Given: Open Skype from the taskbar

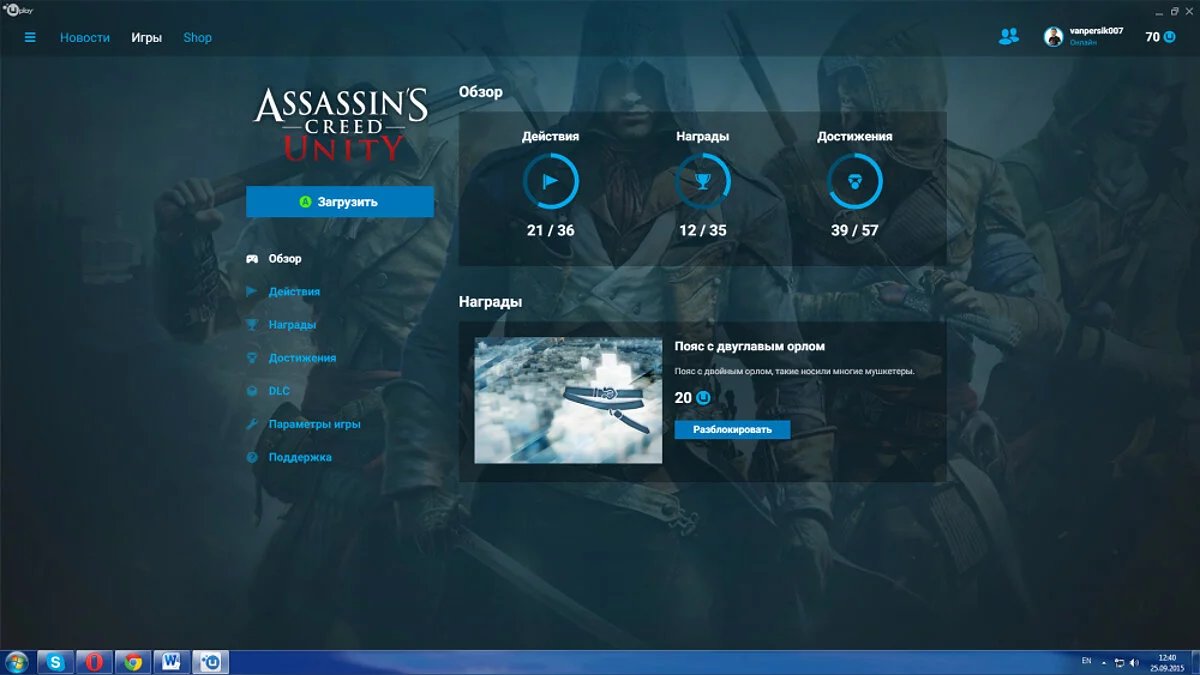Looking at the screenshot, I should 56,662.
